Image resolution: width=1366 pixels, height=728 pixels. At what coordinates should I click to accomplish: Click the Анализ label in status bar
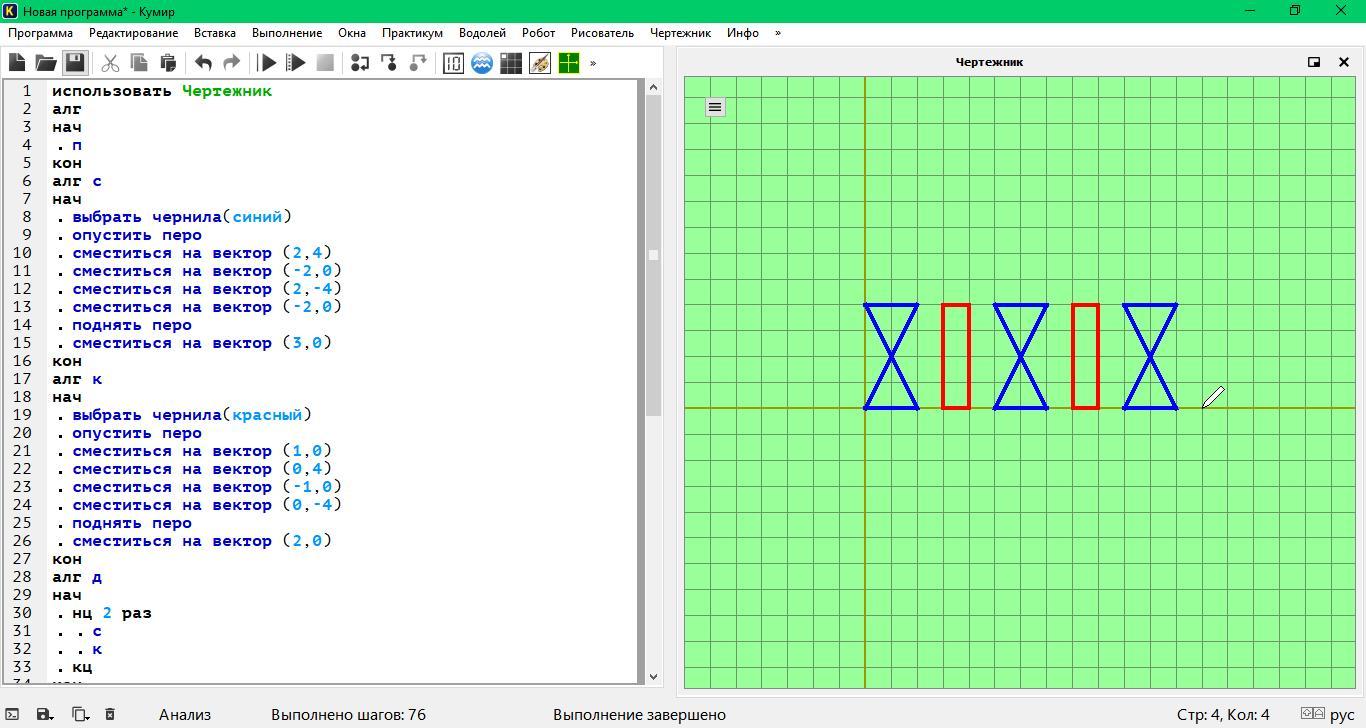(185, 714)
